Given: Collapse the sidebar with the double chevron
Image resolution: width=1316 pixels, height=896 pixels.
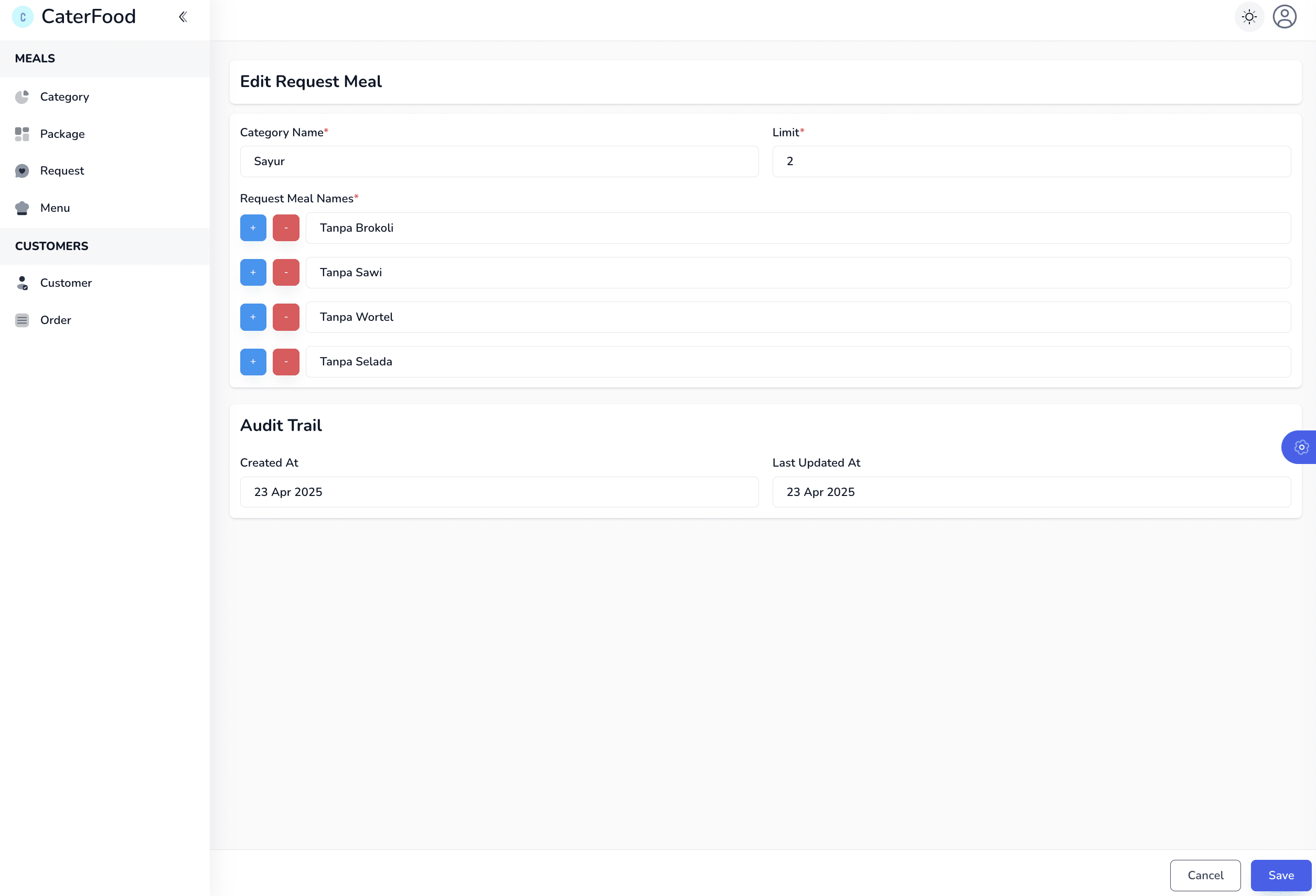Looking at the screenshot, I should click(x=183, y=17).
